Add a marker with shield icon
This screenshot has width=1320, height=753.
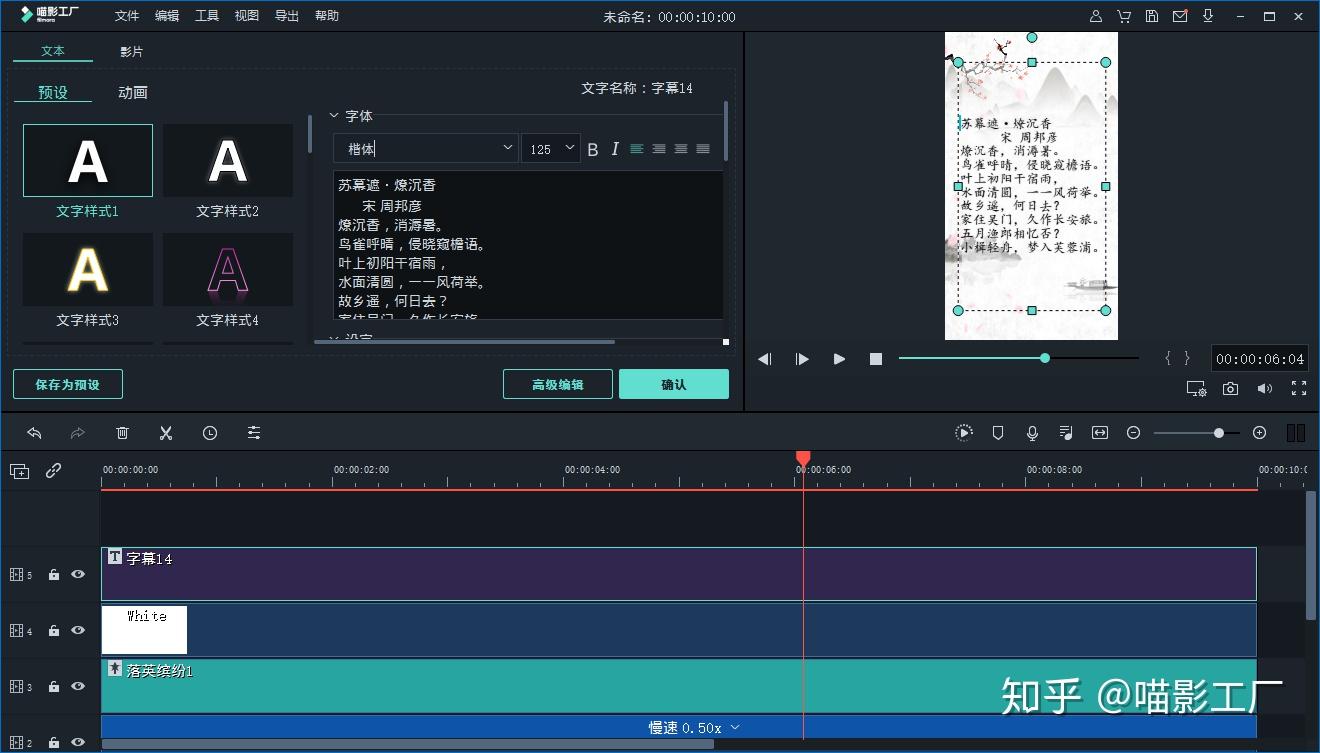click(997, 433)
